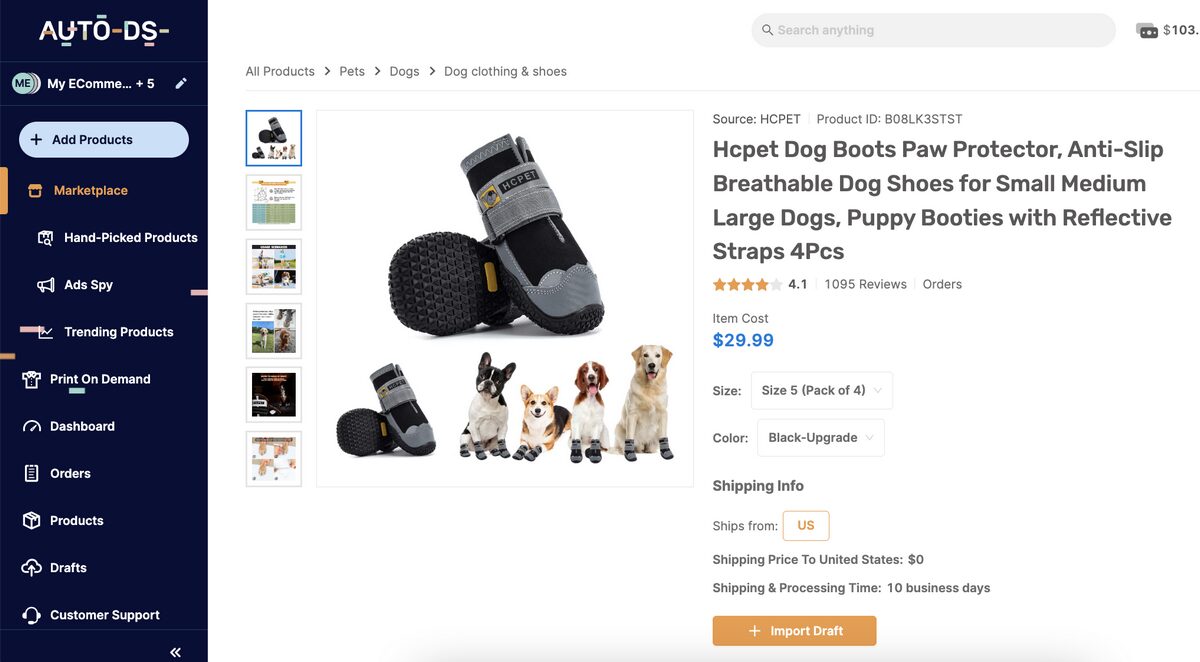Image resolution: width=1200 pixels, height=662 pixels.
Task: Open the Dashboard
Action: pos(82,425)
